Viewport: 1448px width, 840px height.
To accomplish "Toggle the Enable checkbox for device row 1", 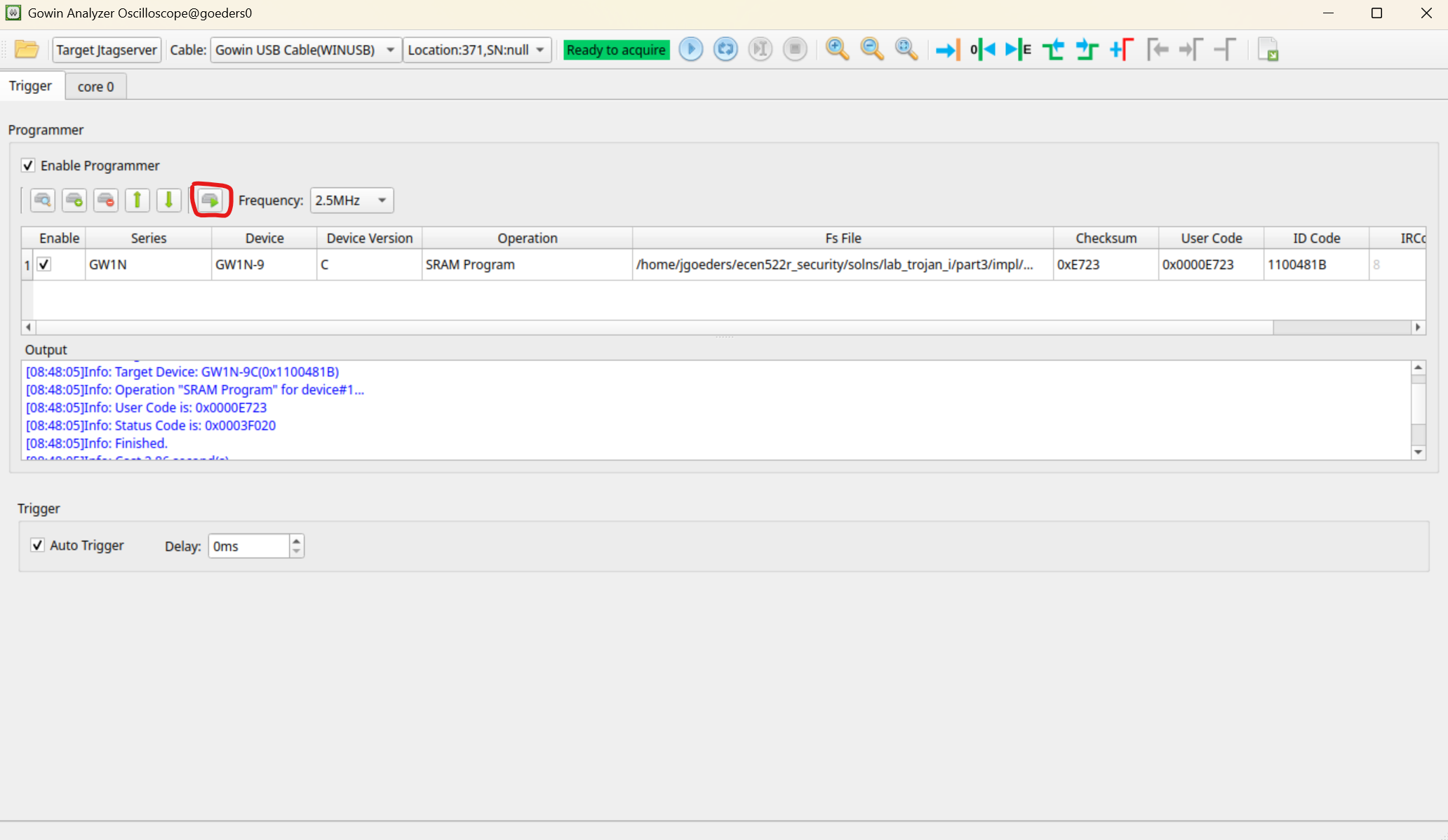I will tap(44, 264).
